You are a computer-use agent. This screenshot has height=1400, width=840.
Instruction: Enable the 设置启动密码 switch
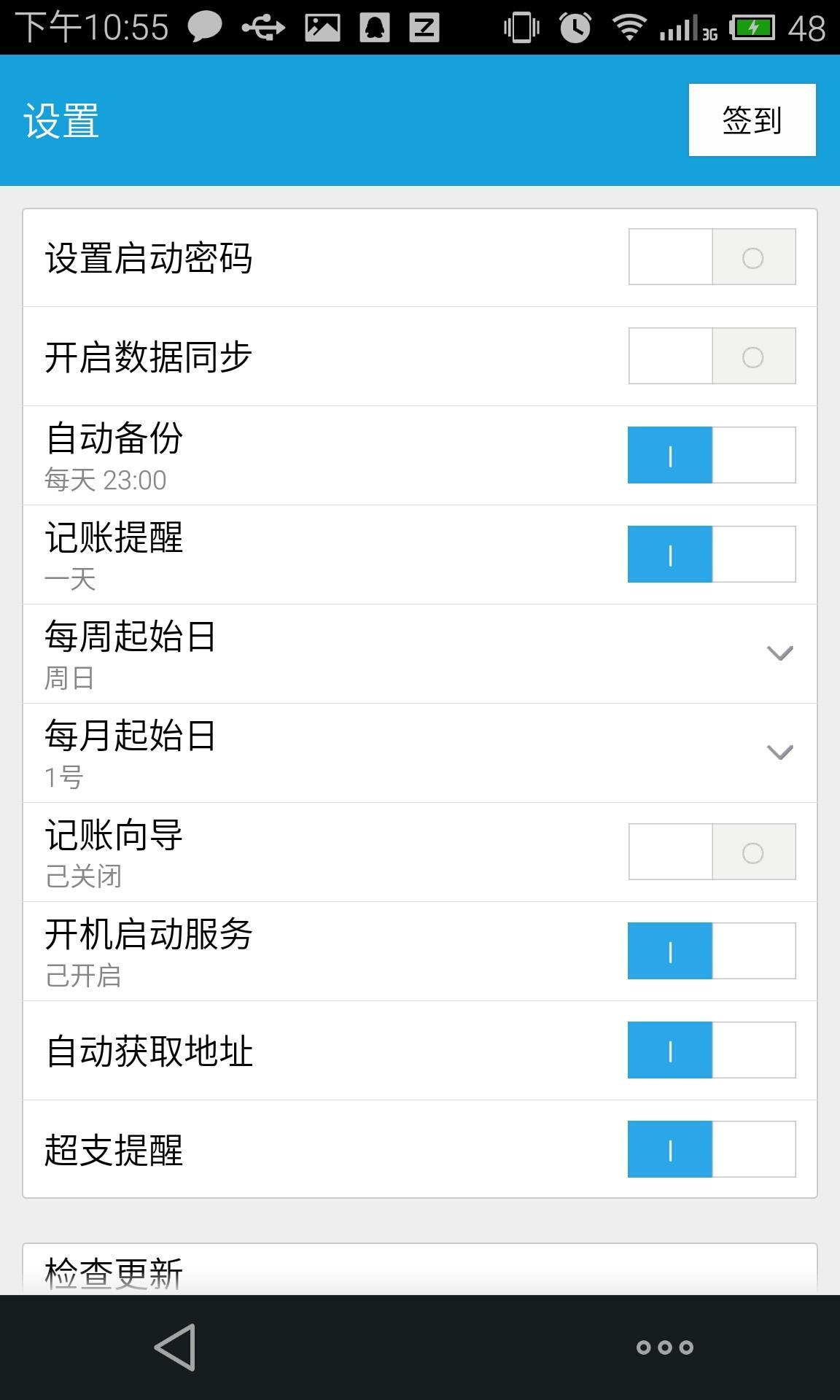(x=712, y=257)
